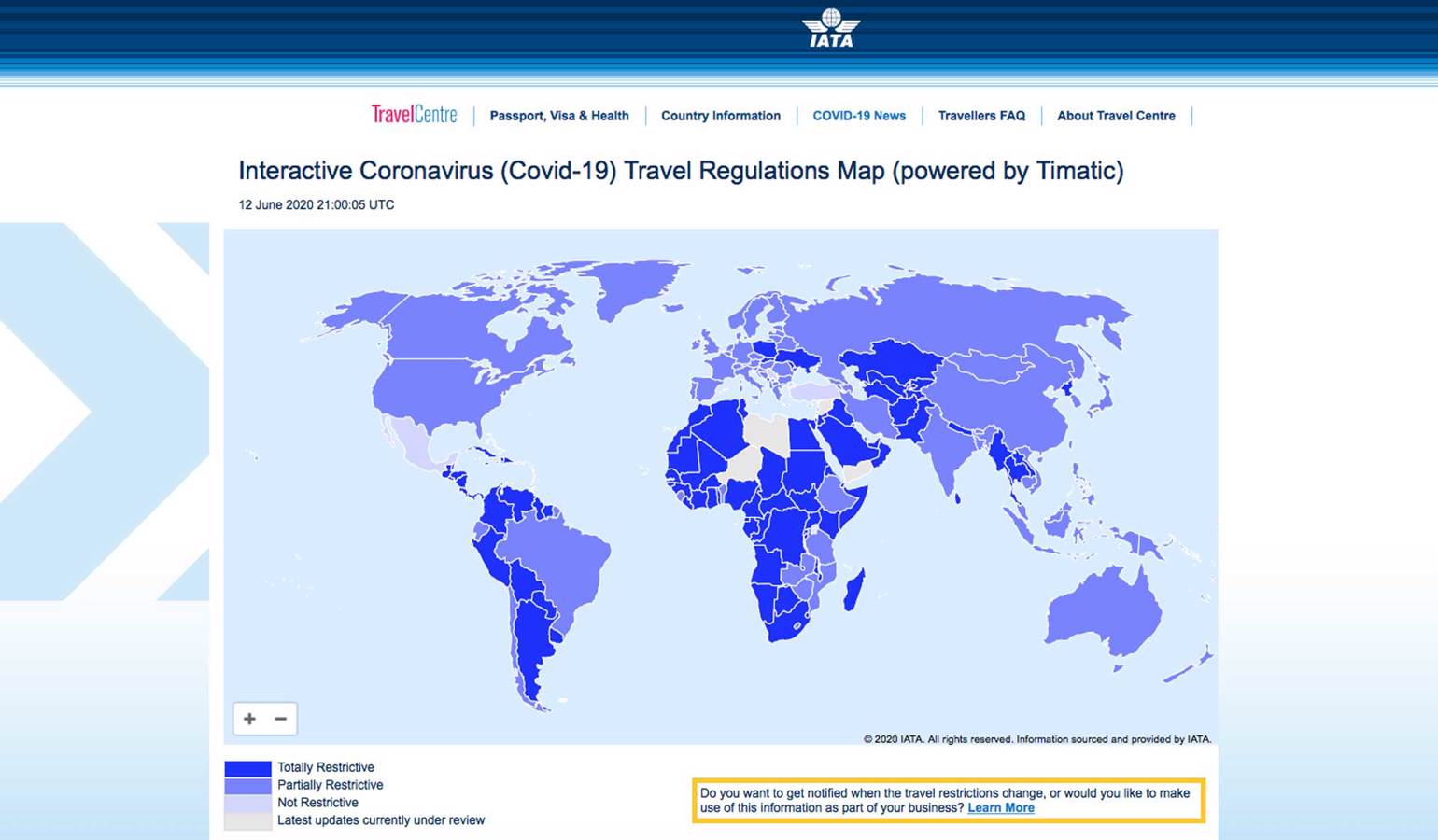1438x840 pixels.
Task: Select the COVID-19 News tab
Action: pos(858,116)
